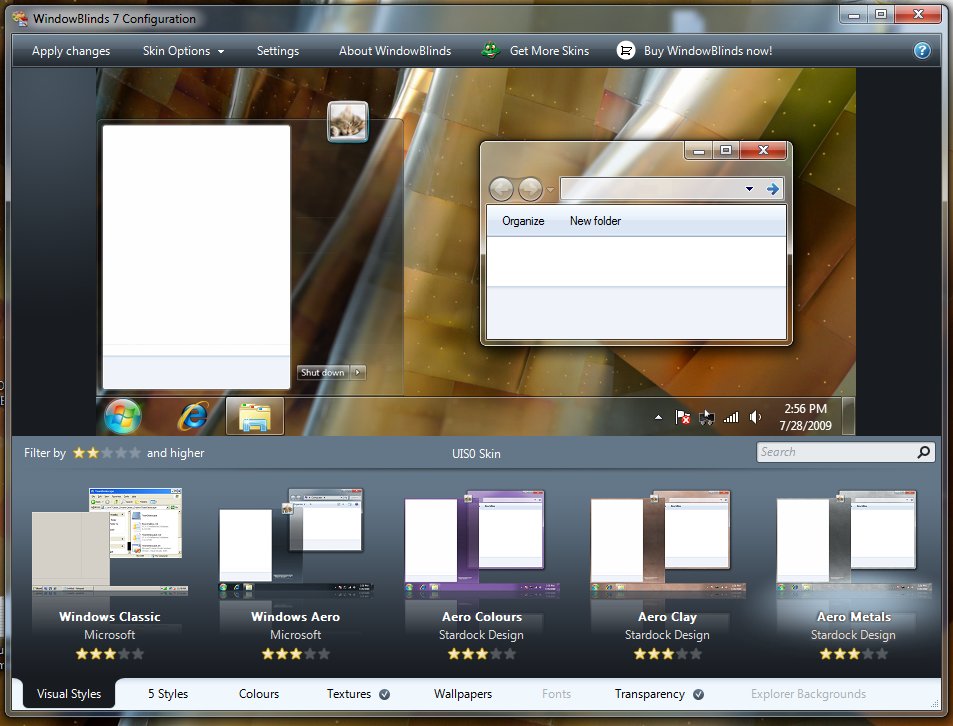Select the Explorer Backgrounds tab
Viewport: 953px width, 726px height.
click(x=808, y=694)
